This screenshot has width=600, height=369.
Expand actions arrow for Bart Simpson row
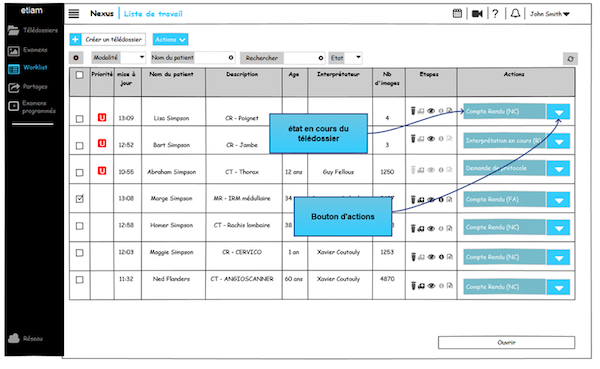559,141
